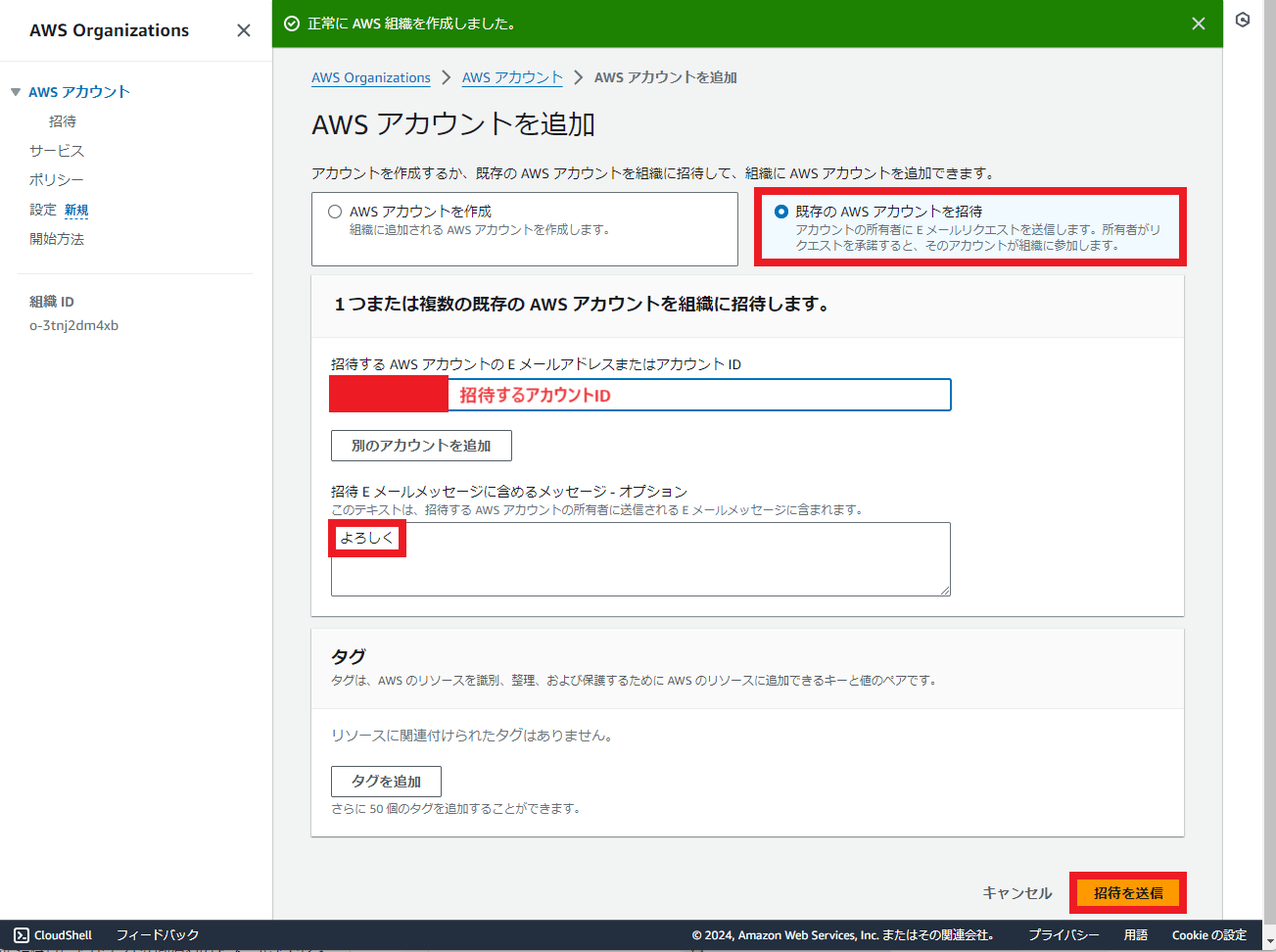Viewport: 1276px width, 952px height.
Task: Dismiss the green success notification banner
Action: coord(1199,24)
